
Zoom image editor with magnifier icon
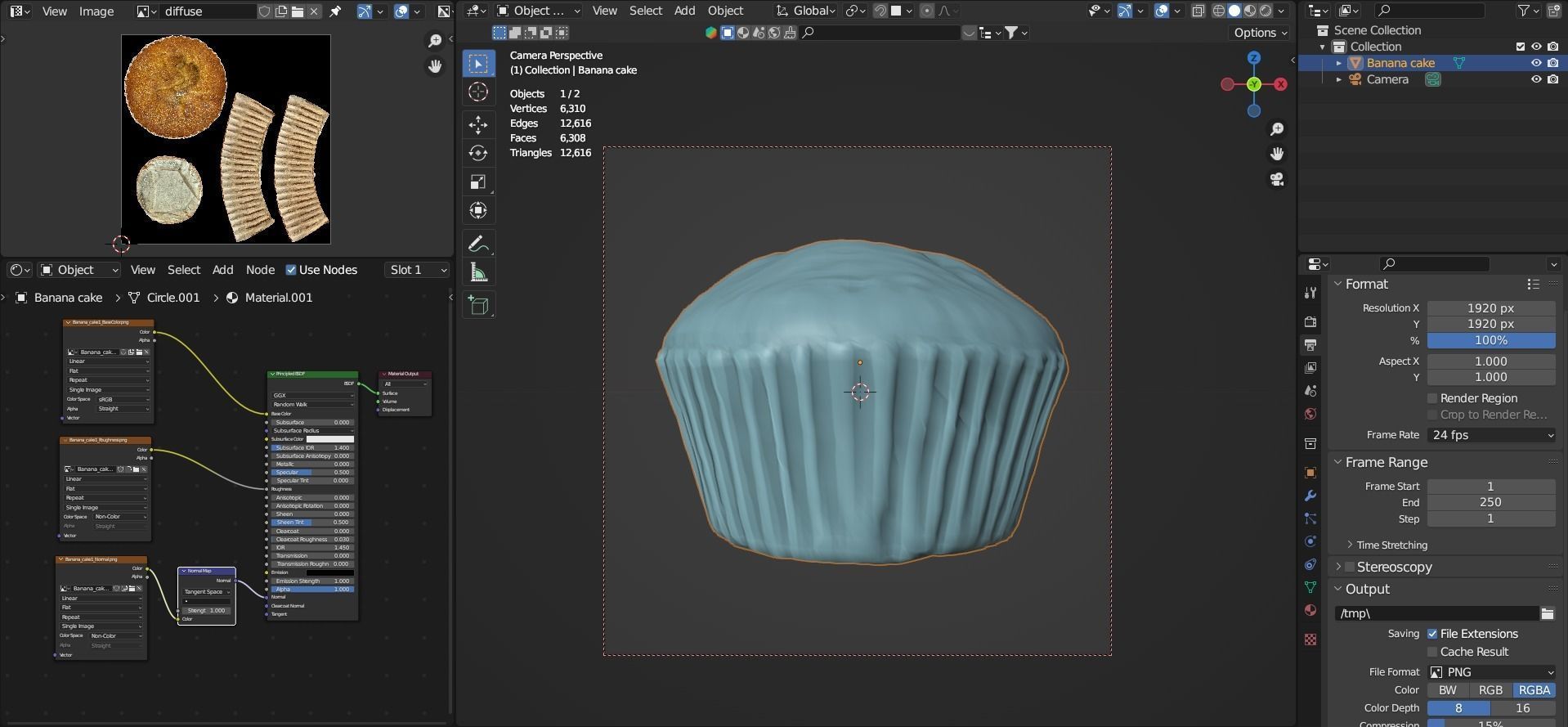pos(435,41)
